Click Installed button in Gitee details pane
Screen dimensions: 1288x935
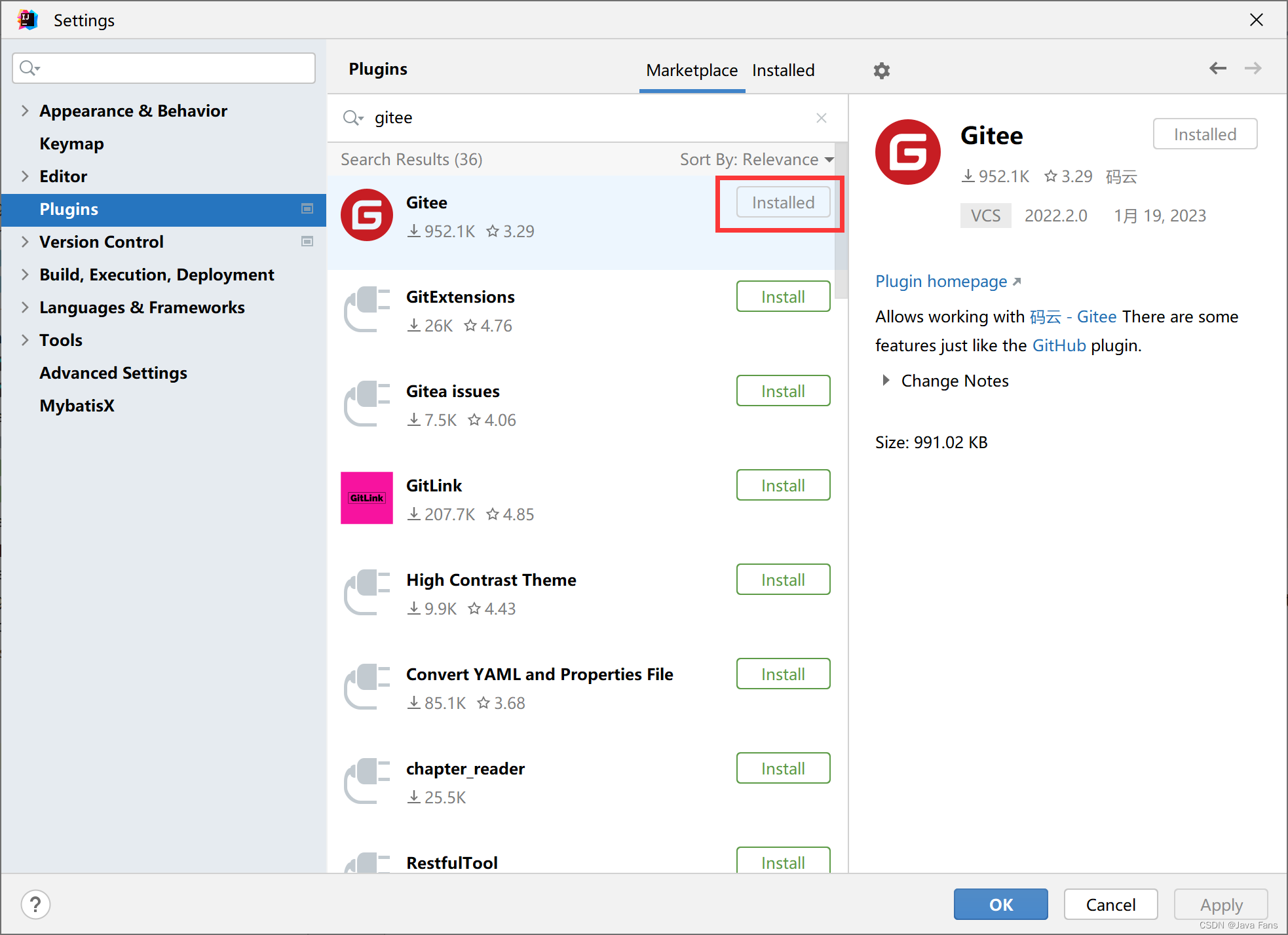[x=1205, y=134]
